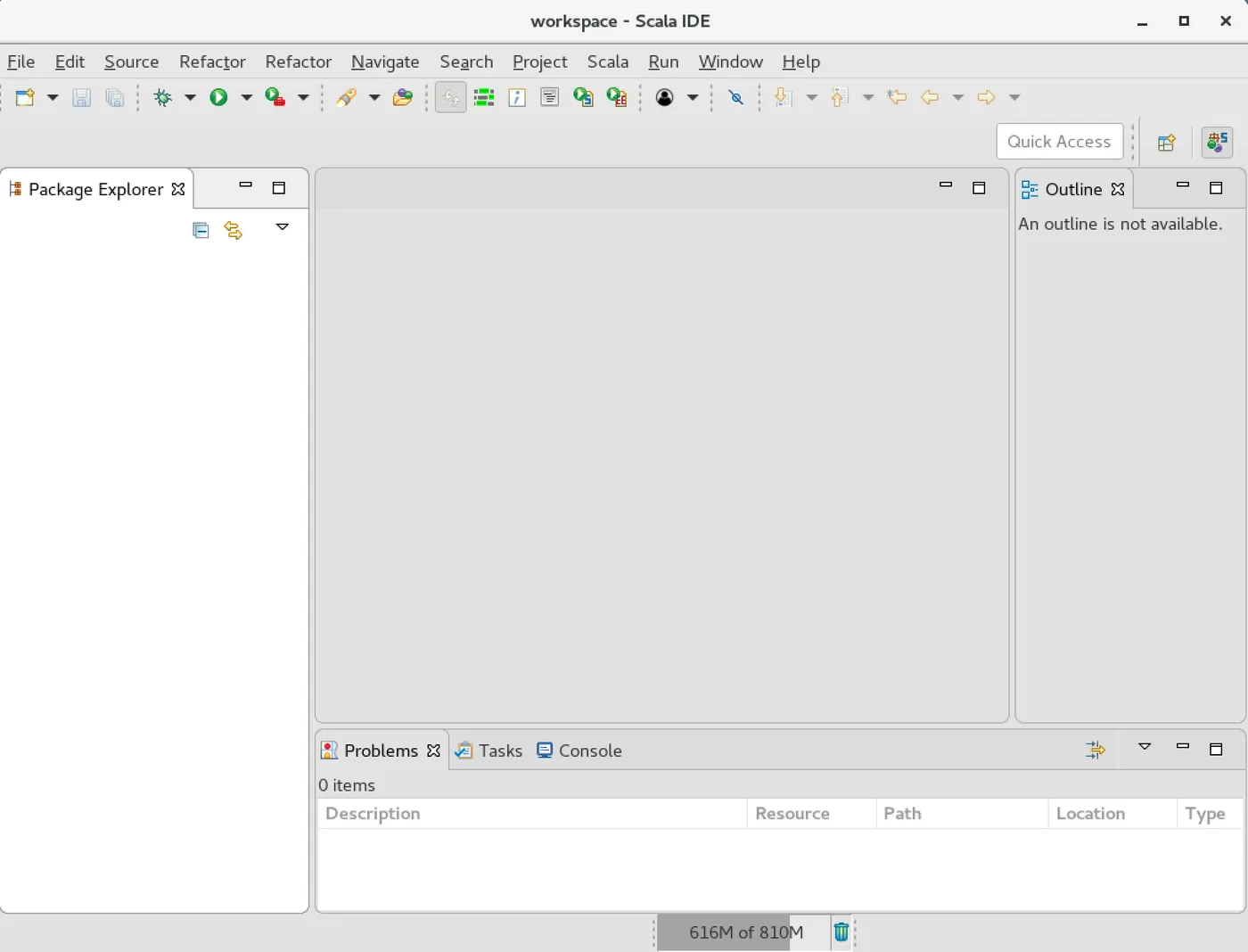1248x952 pixels.
Task: Go to Previous Annotation up-arrow icon
Action: point(839,97)
